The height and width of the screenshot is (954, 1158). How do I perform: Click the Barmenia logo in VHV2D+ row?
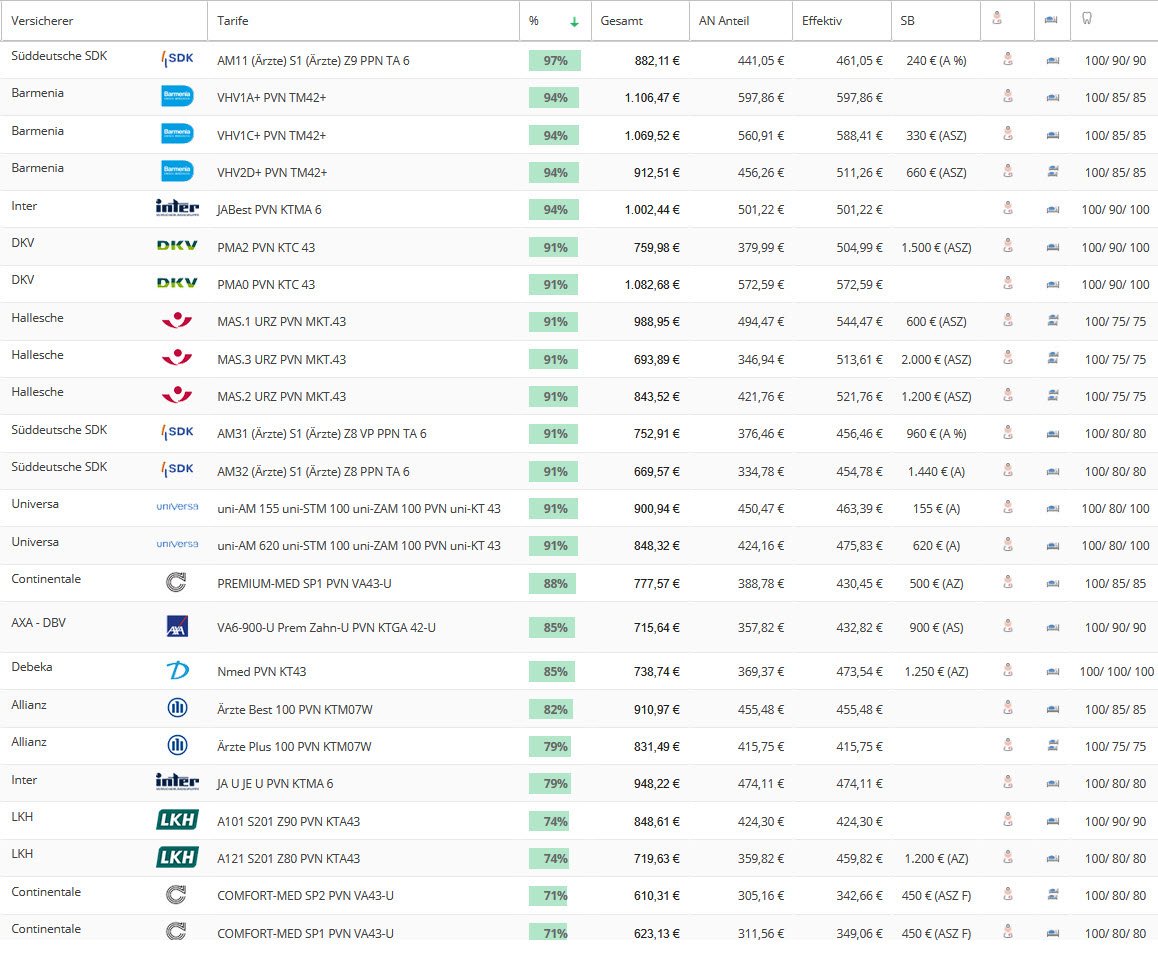coord(177,172)
